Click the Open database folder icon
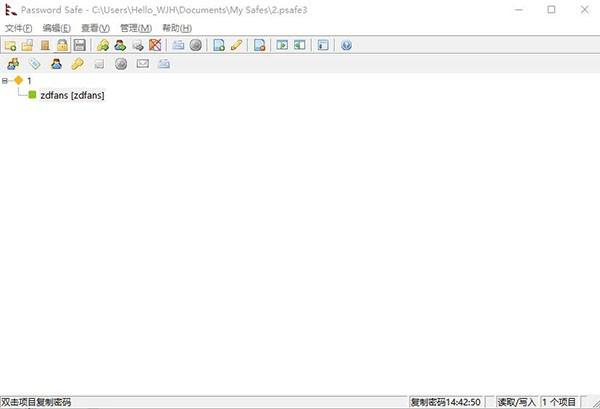This screenshot has height=409, width=600. [27, 46]
